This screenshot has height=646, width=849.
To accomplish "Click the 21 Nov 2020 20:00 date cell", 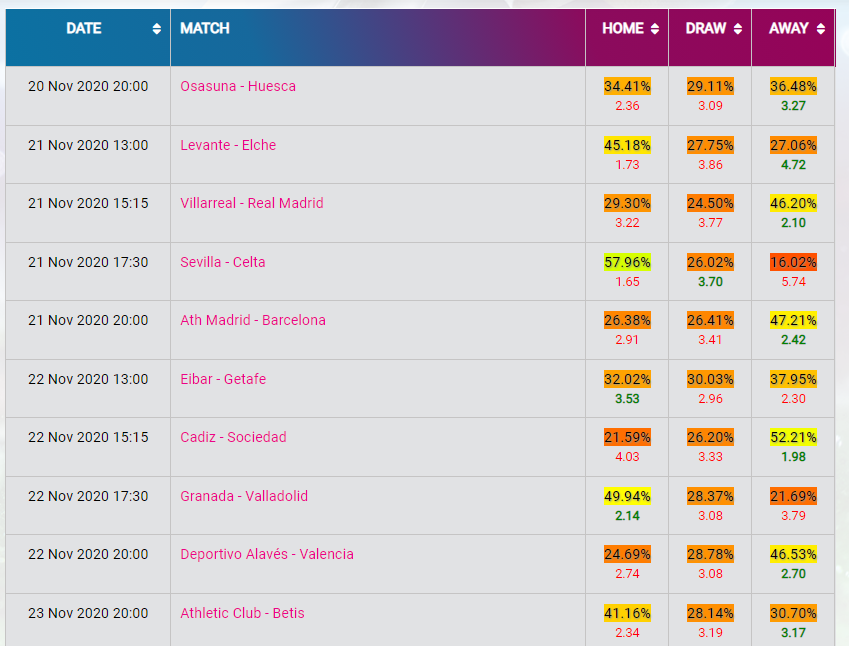I will 88,320.
